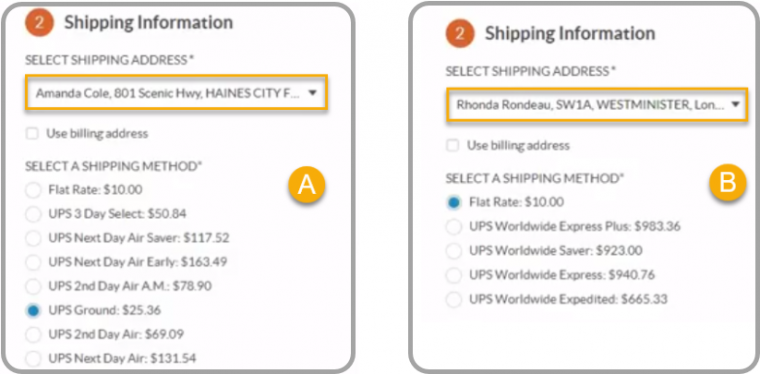Screen dimensions: 760x374
Task: Open the Rhonda Rondeau shipping address dropdown
Action: pyautogui.click(x=596, y=104)
